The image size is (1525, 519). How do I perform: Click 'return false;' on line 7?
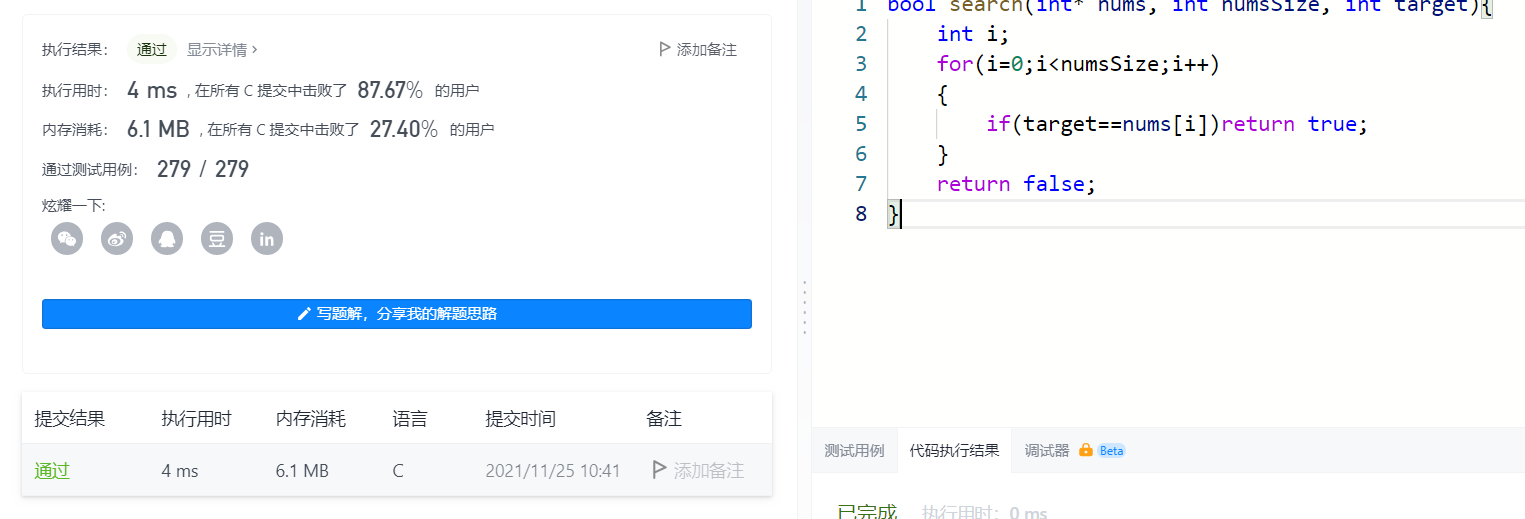click(1017, 184)
